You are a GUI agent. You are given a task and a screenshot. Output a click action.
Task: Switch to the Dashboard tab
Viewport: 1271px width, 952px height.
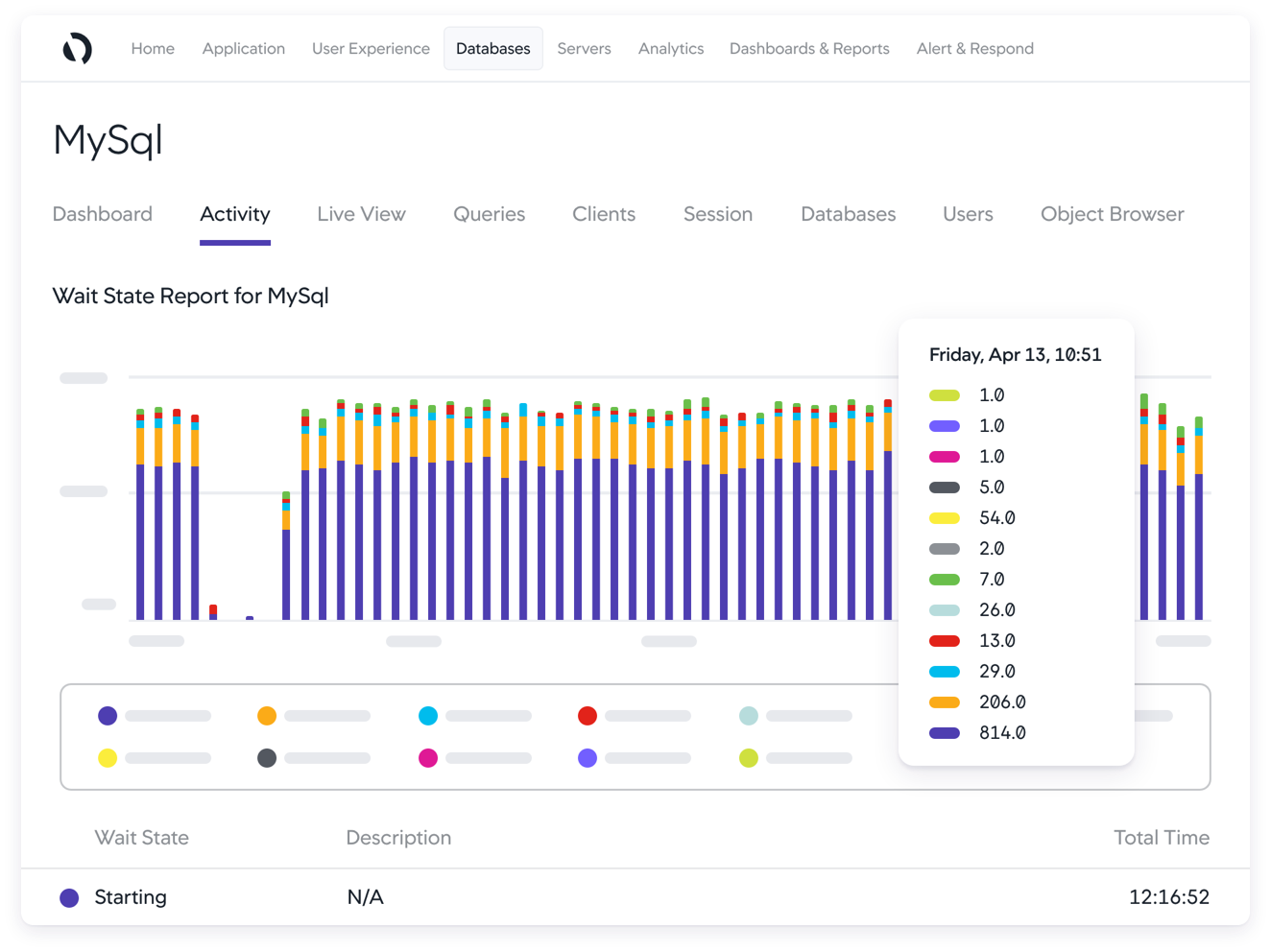[x=103, y=214]
